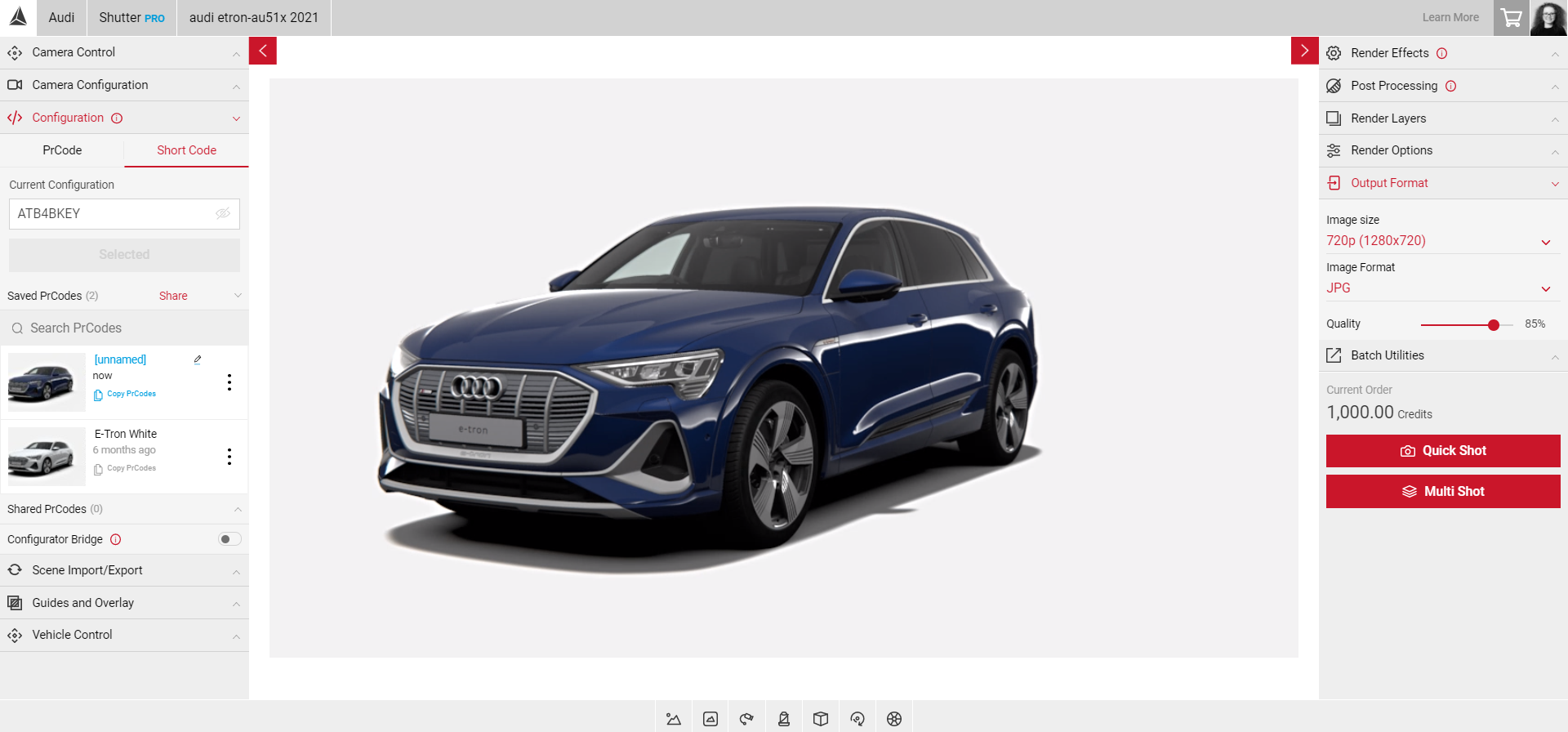Open the user profile avatar

[x=1548, y=17]
